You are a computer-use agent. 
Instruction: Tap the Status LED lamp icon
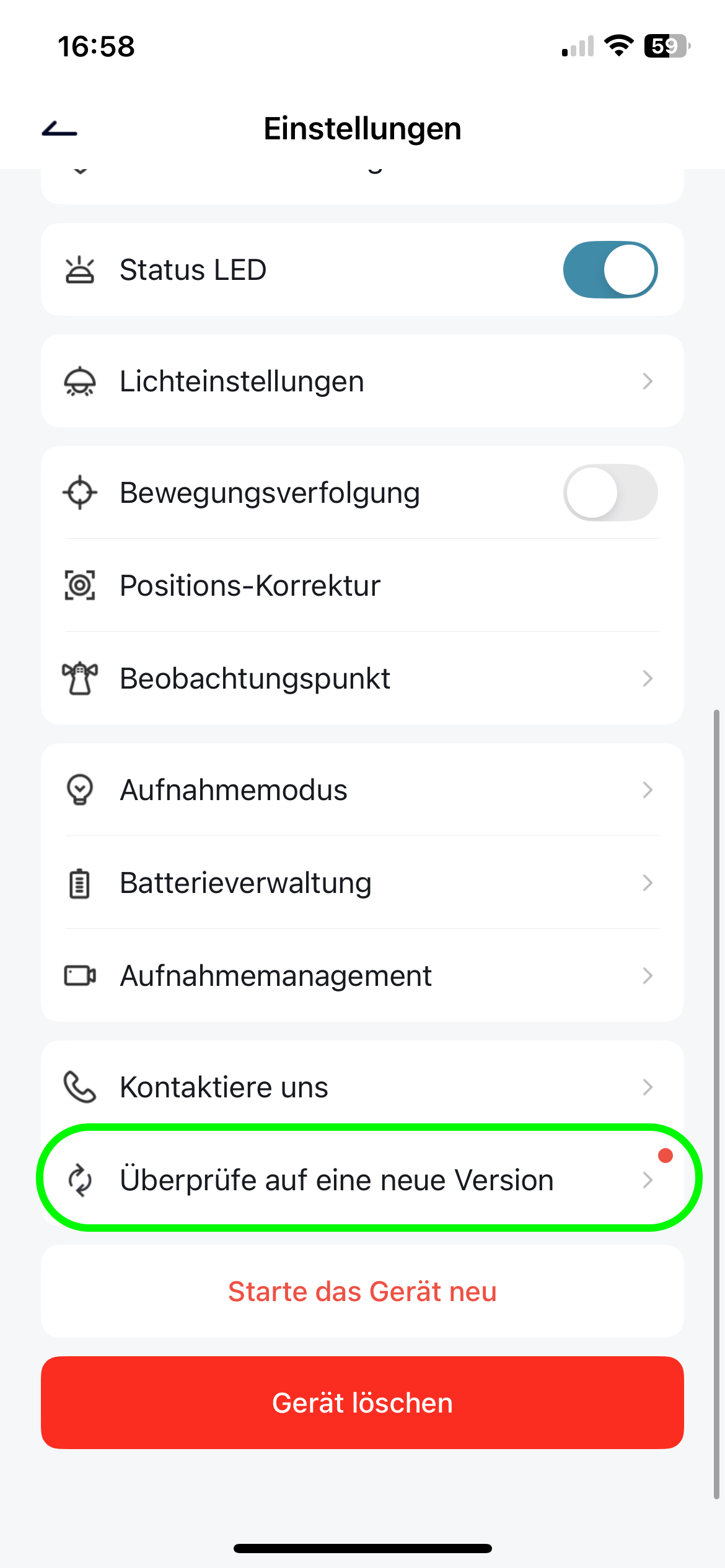(80, 270)
